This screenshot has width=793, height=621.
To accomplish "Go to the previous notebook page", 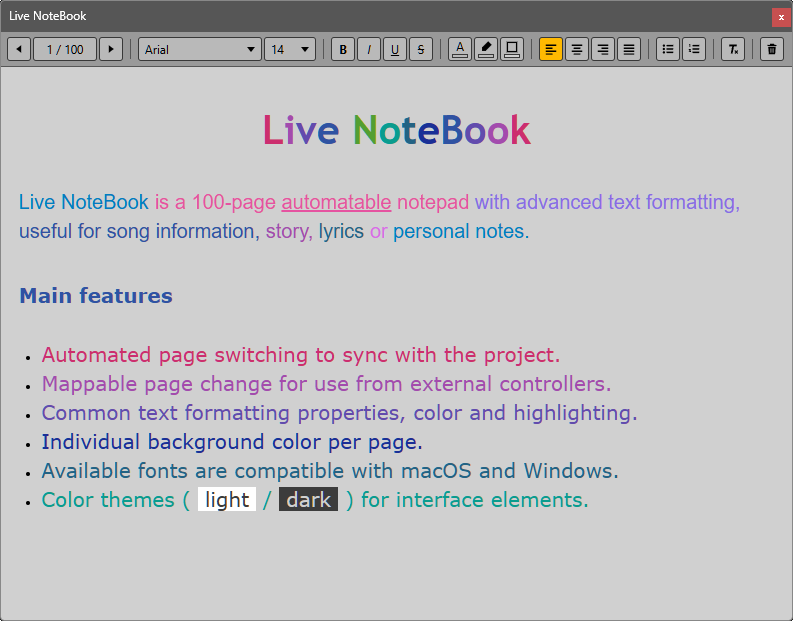I will pos(19,50).
